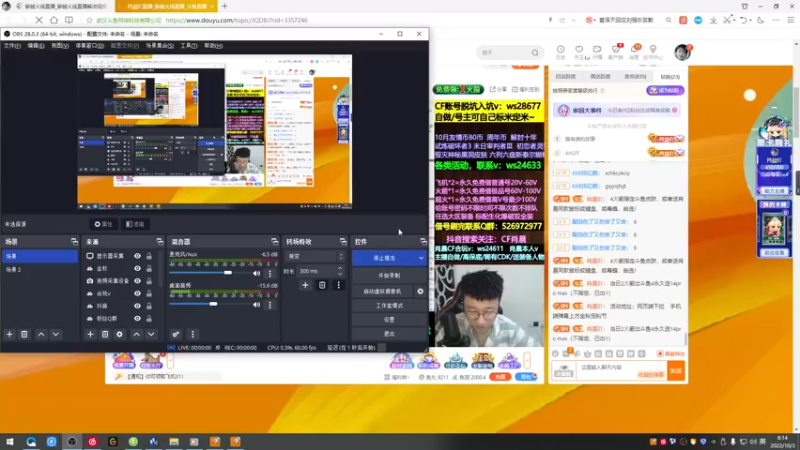Viewport: 800px width, 450px height.
Task: Open OBS 设置 settings button
Action: 389,319
